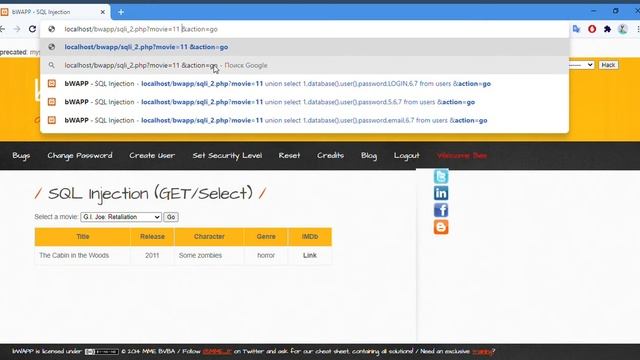
Task: Click the genre cell 'horror'
Action: point(266,256)
